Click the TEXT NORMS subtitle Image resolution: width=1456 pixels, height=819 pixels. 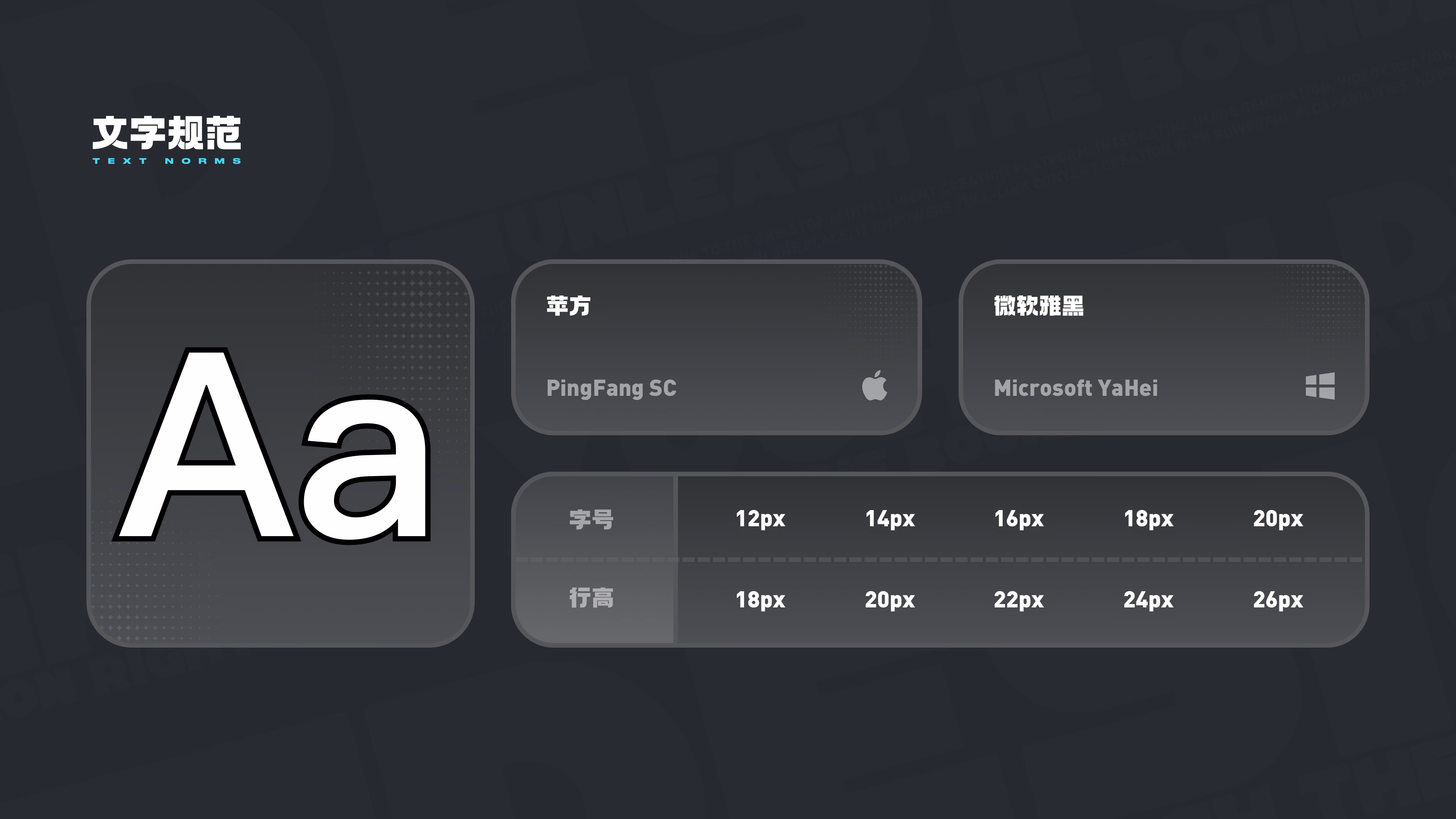167,161
